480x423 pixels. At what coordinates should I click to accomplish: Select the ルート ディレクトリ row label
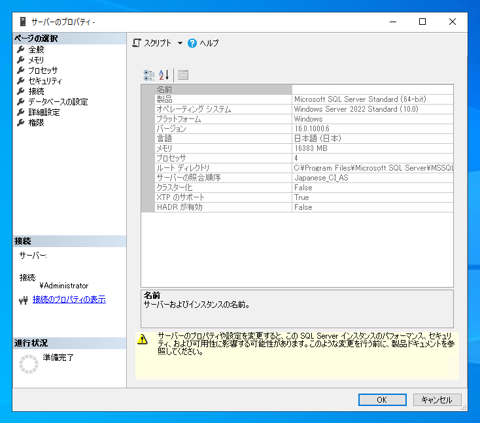click(183, 168)
